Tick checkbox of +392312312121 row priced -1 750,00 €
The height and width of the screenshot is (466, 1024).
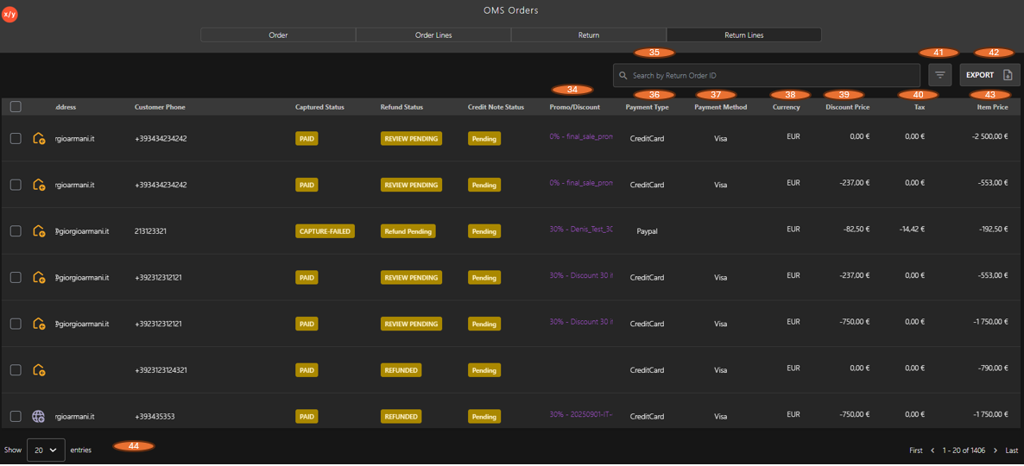pyautogui.click(x=16, y=324)
